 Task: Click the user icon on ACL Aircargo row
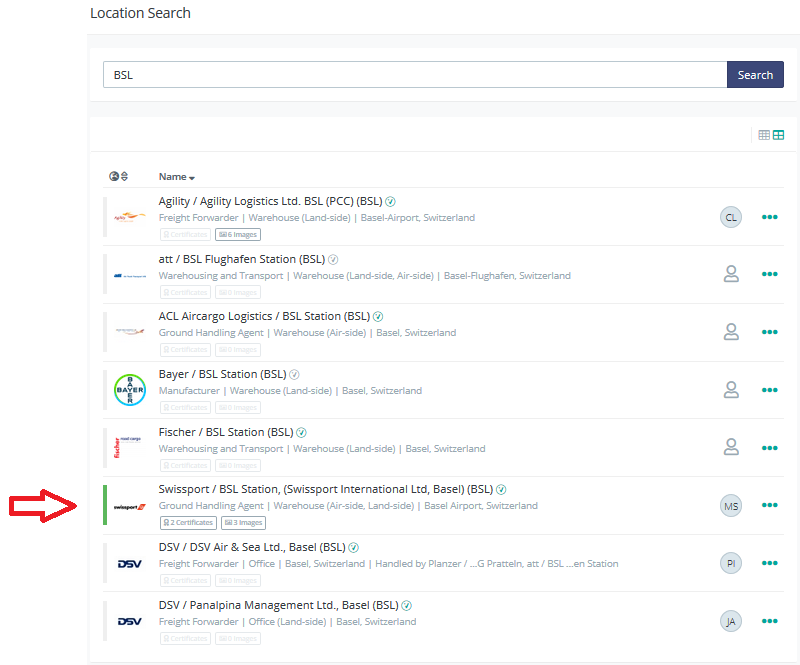(x=731, y=332)
